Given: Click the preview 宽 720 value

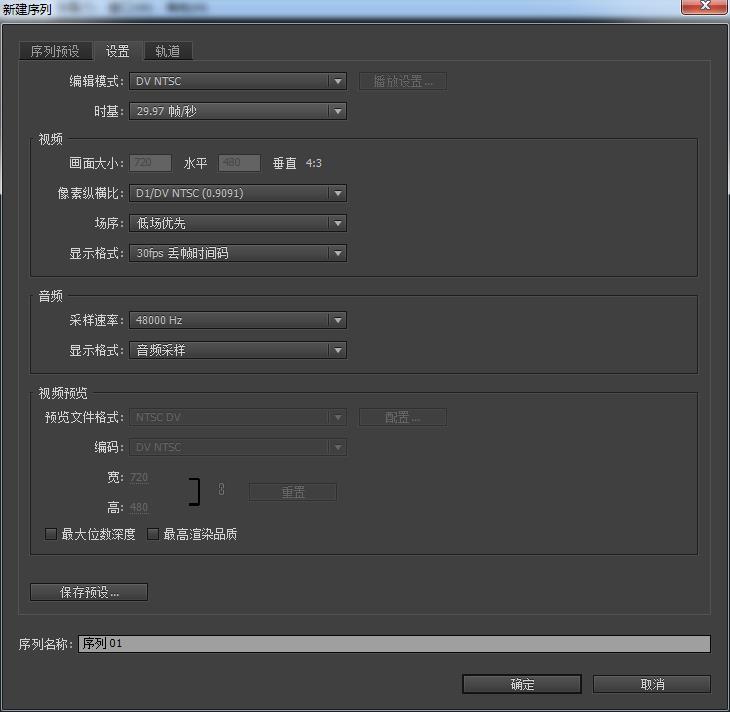Looking at the screenshot, I should [139, 477].
